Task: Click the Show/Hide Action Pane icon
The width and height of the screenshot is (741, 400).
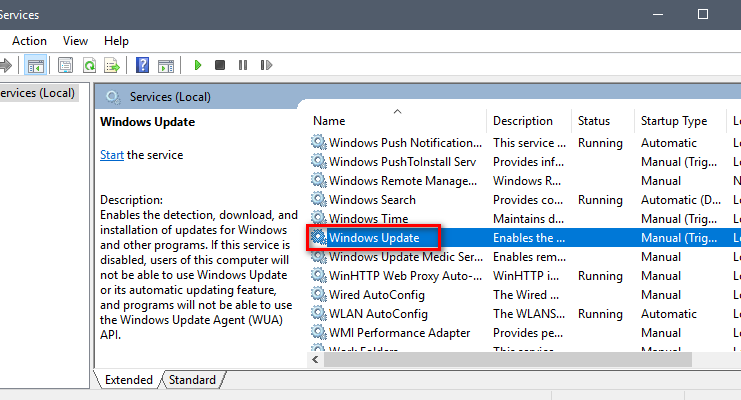Action: [x=166, y=65]
